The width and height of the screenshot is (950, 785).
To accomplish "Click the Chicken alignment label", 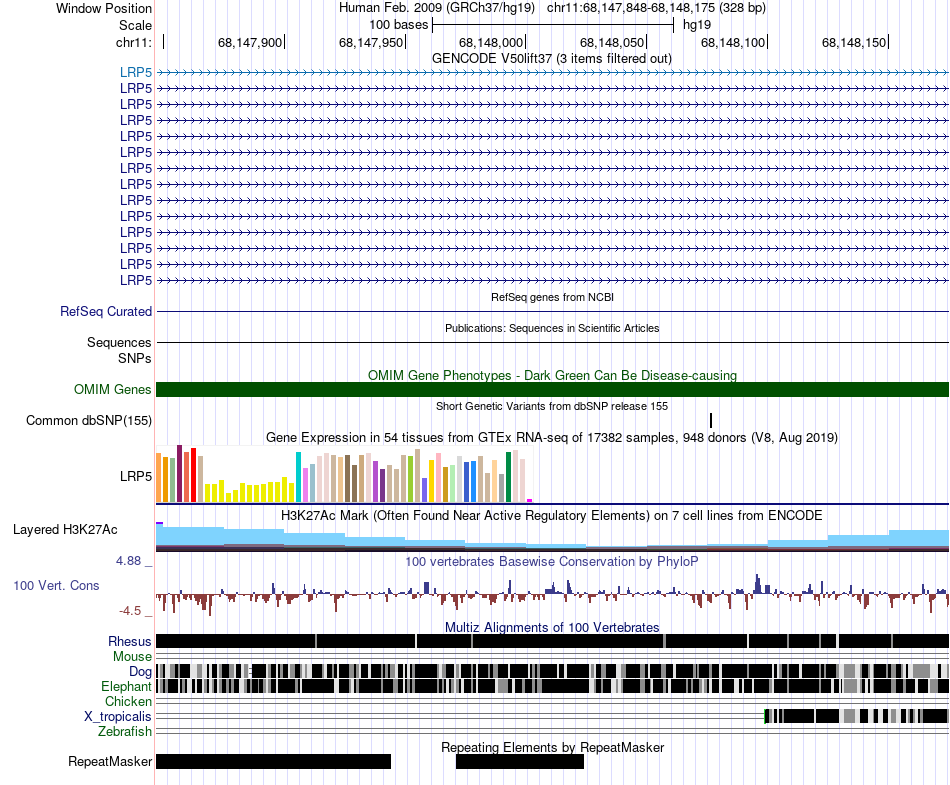I will point(128,701).
